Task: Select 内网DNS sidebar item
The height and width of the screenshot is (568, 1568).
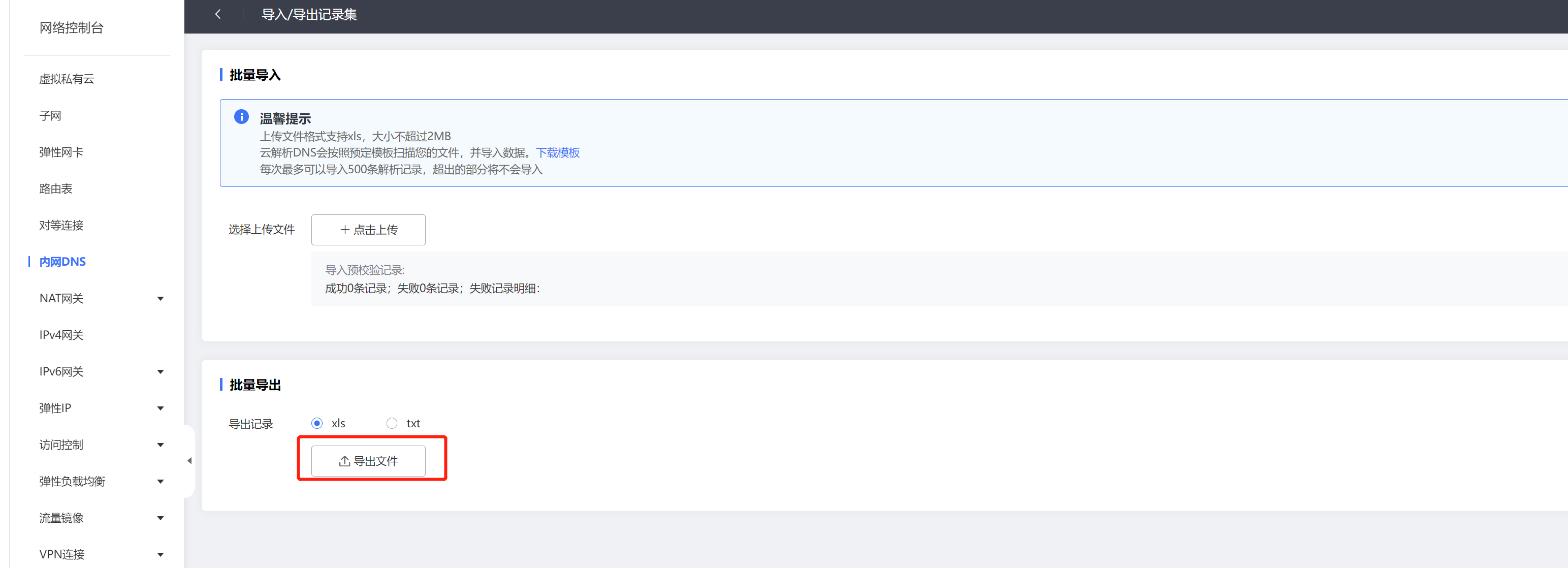Action: pyautogui.click(x=62, y=262)
